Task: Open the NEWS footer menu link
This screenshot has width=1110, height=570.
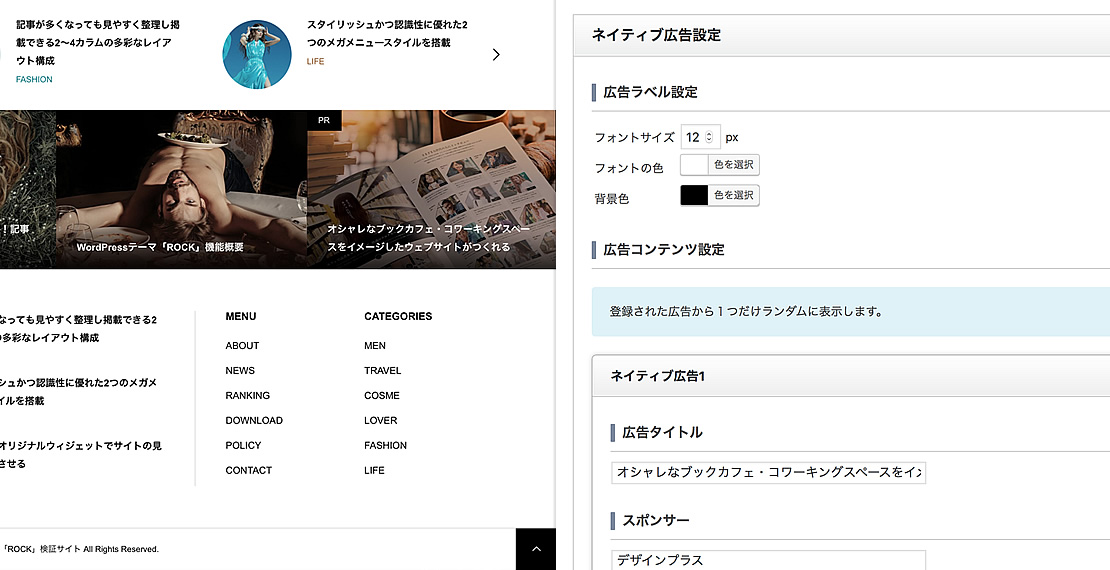Action: pos(240,370)
